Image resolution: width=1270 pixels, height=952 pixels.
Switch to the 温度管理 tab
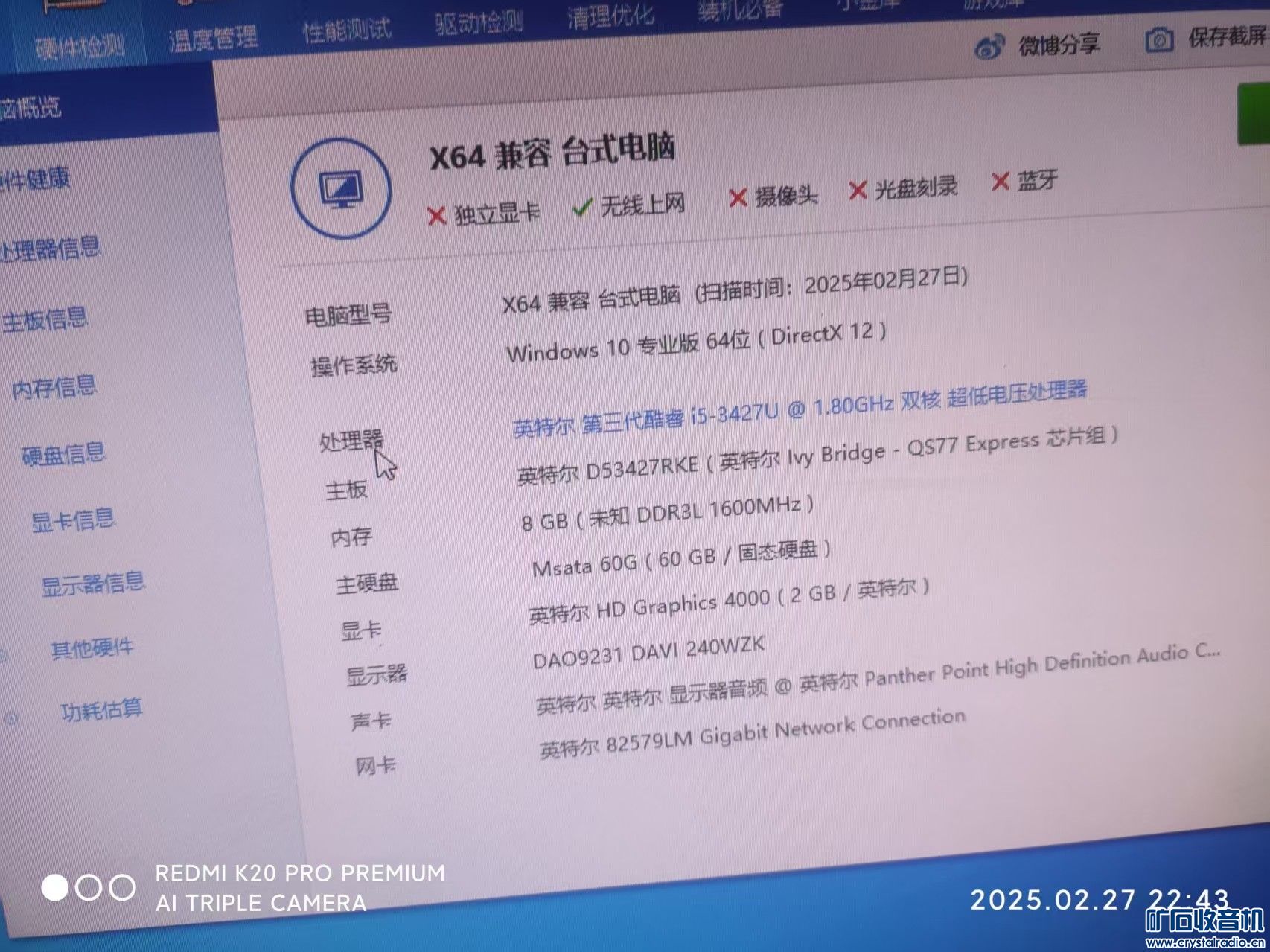pos(214,38)
